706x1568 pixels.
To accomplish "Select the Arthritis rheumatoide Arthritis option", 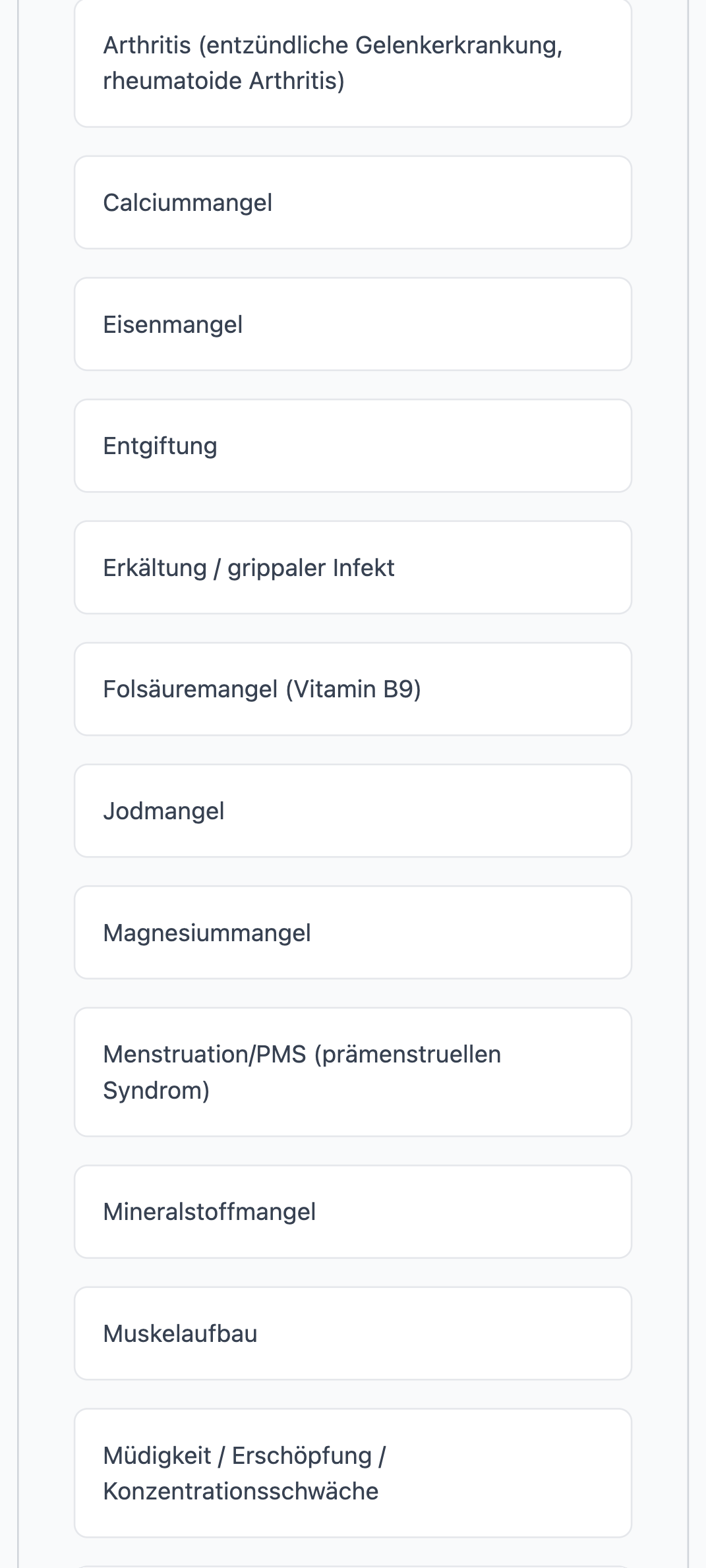I will tap(353, 63).
